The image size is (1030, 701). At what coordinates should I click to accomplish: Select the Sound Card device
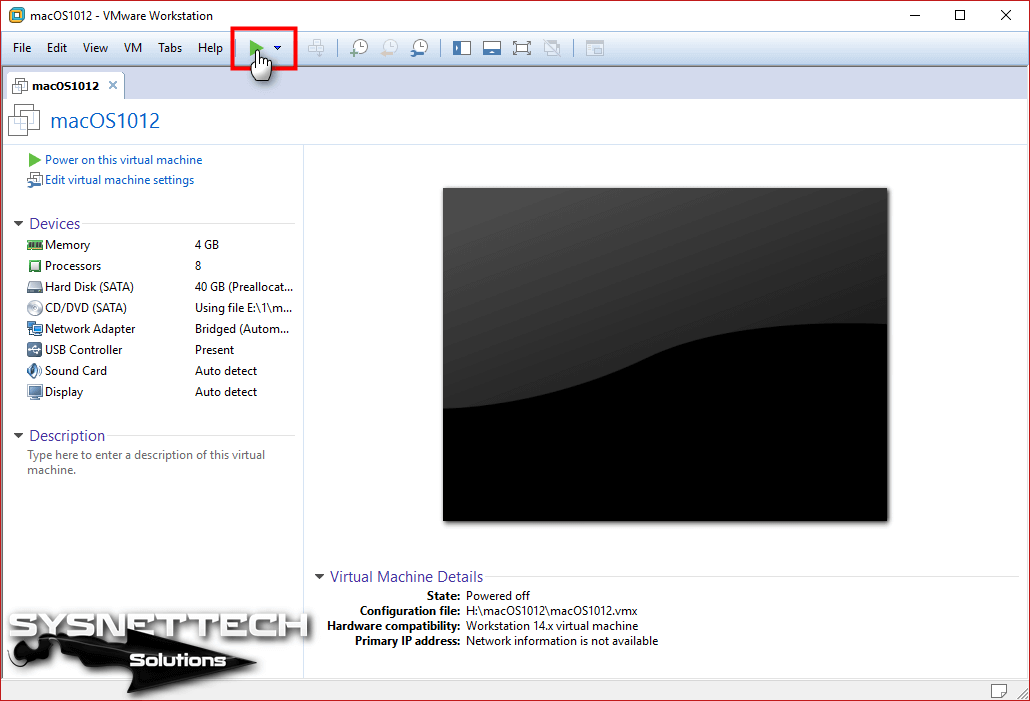tap(160, 371)
